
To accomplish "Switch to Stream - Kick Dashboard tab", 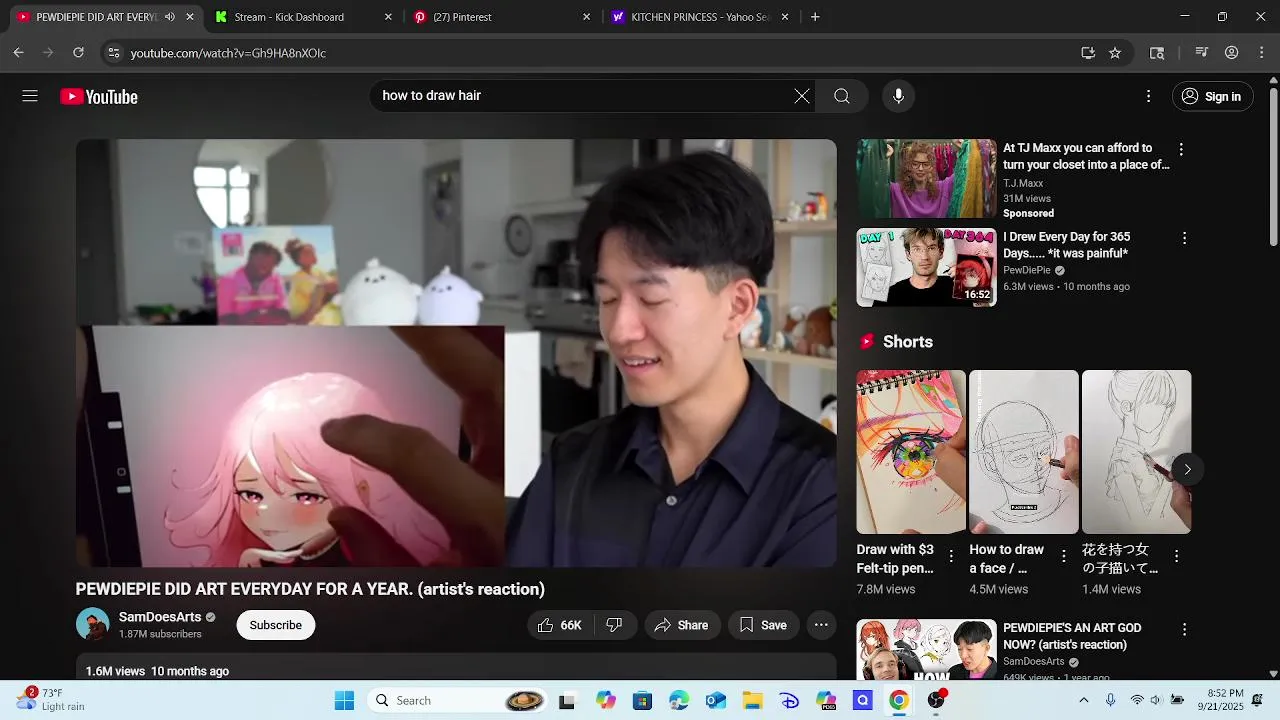I will click(x=289, y=17).
